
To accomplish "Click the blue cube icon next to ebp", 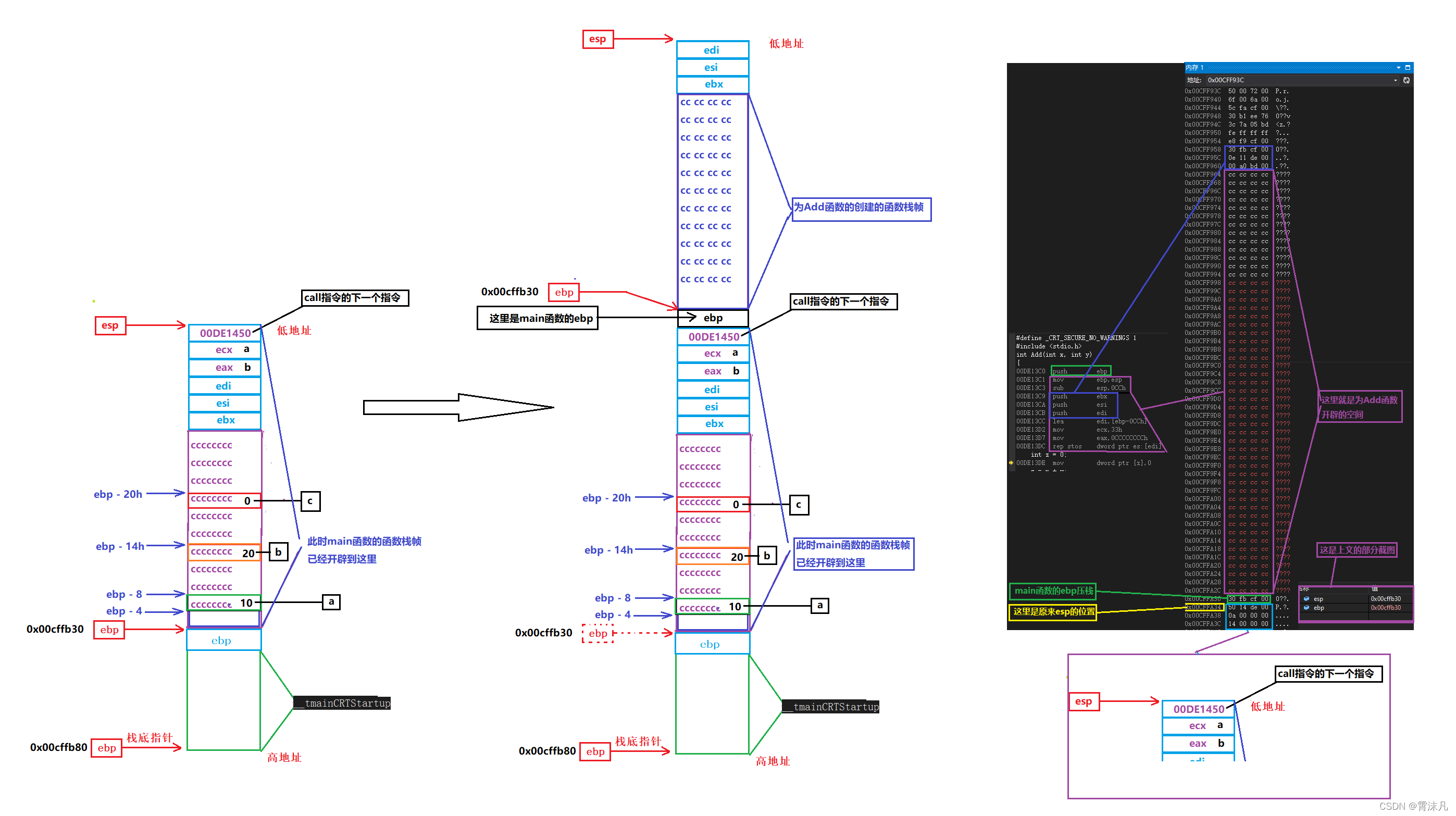I will (1306, 608).
